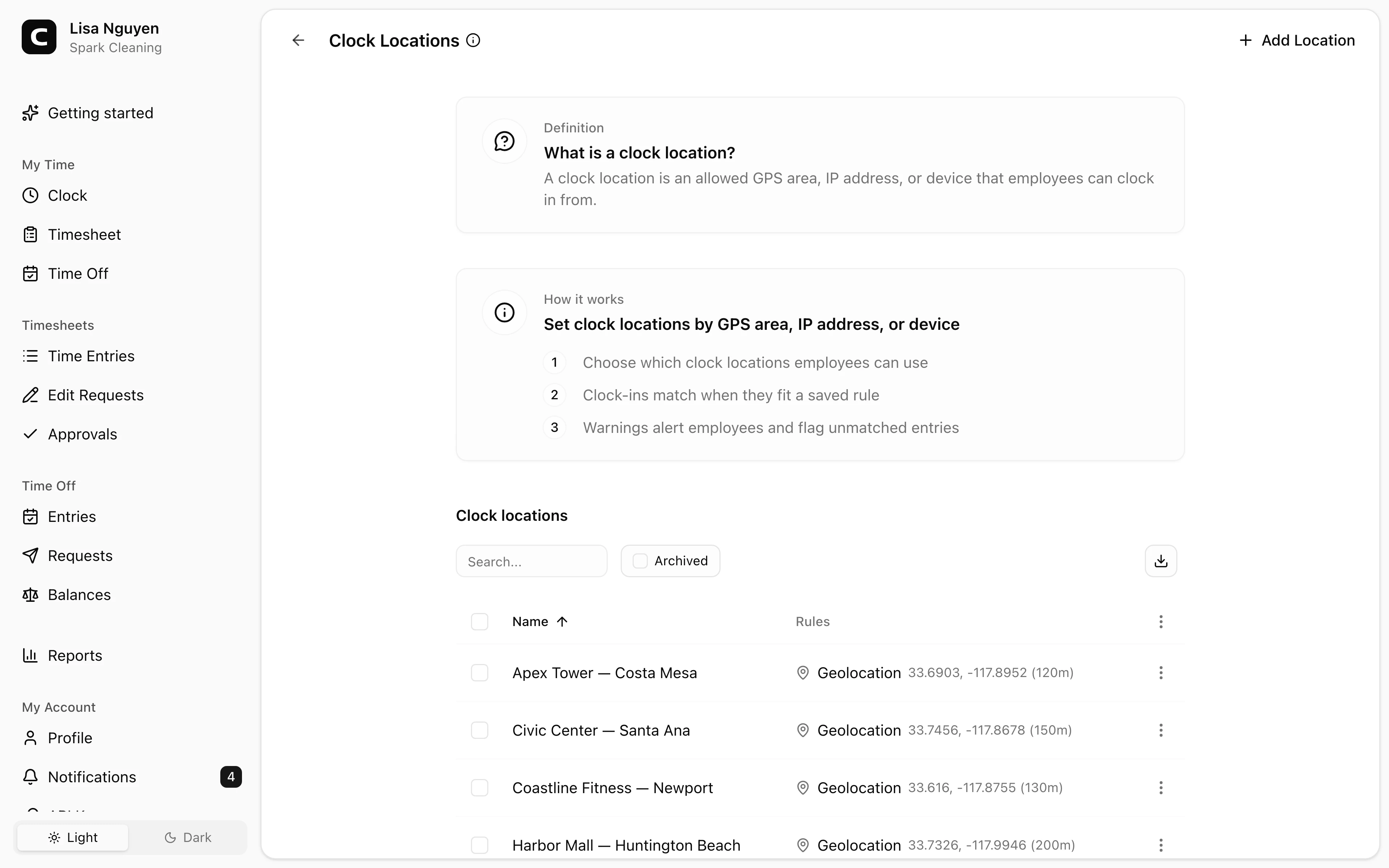Click the Getting started sparkle icon
The width and height of the screenshot is (1389, 868).
pyautogui.click(x=30, y=113)
